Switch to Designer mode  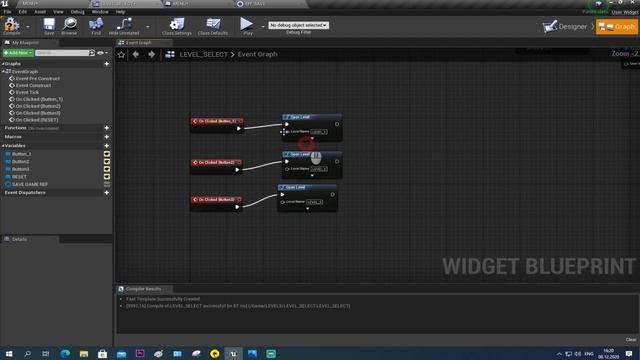click(x=565, y=27)
